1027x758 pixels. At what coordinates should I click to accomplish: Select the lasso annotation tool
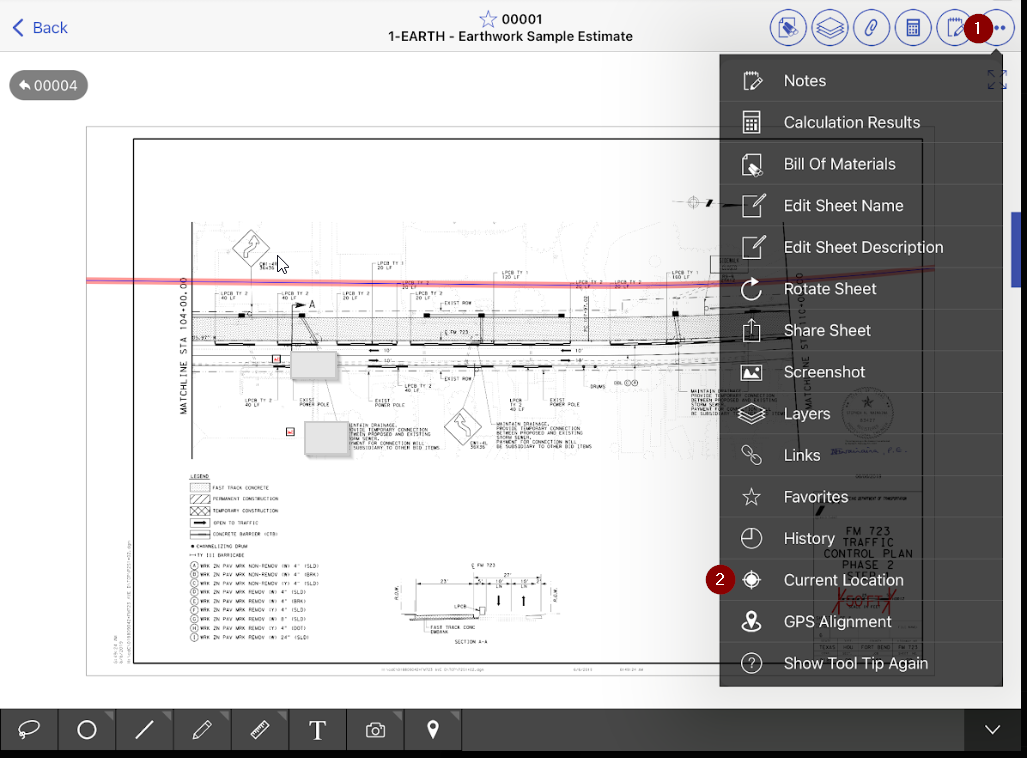[x=28, y=730]
